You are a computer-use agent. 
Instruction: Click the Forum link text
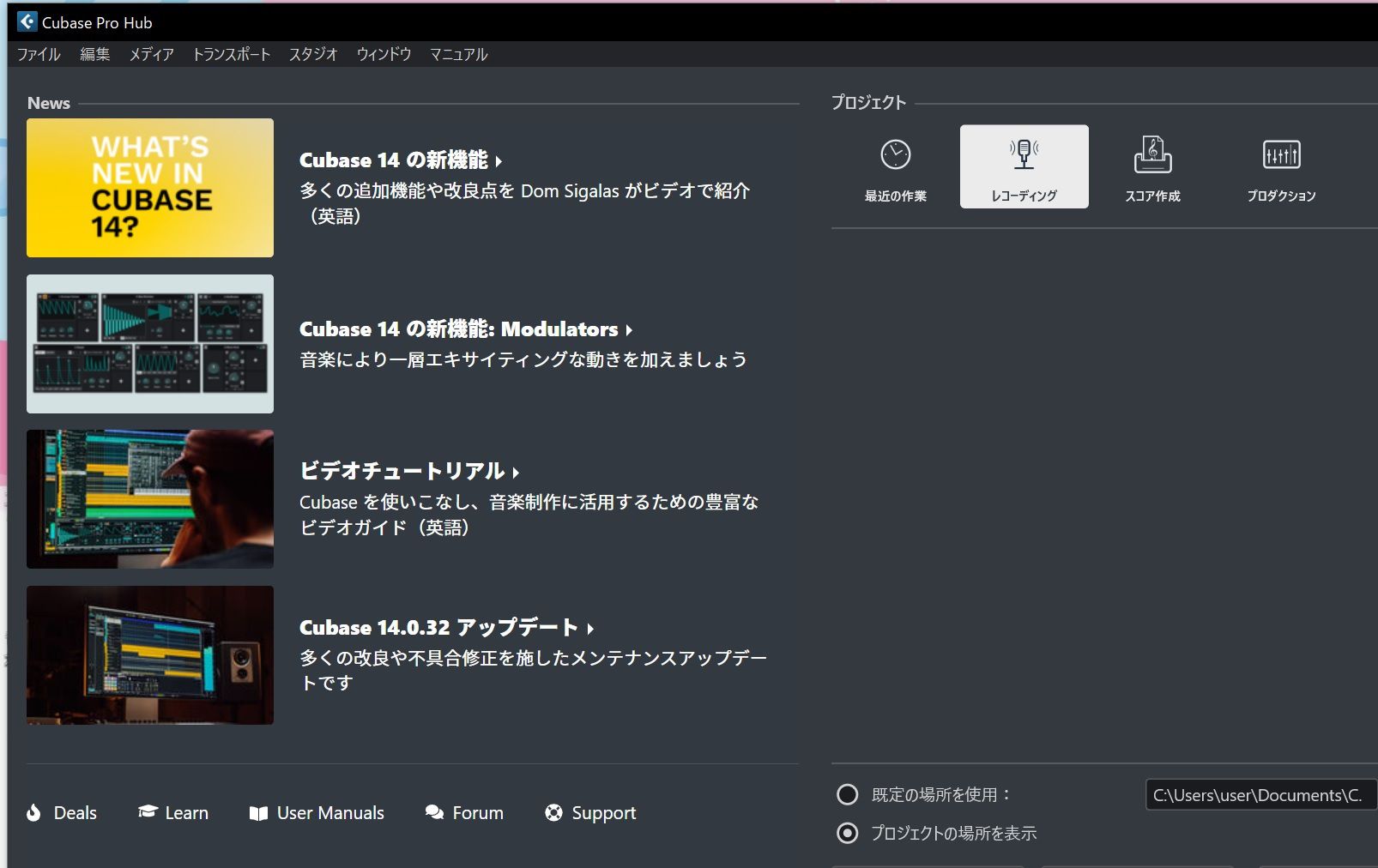[x=478, y=813]
